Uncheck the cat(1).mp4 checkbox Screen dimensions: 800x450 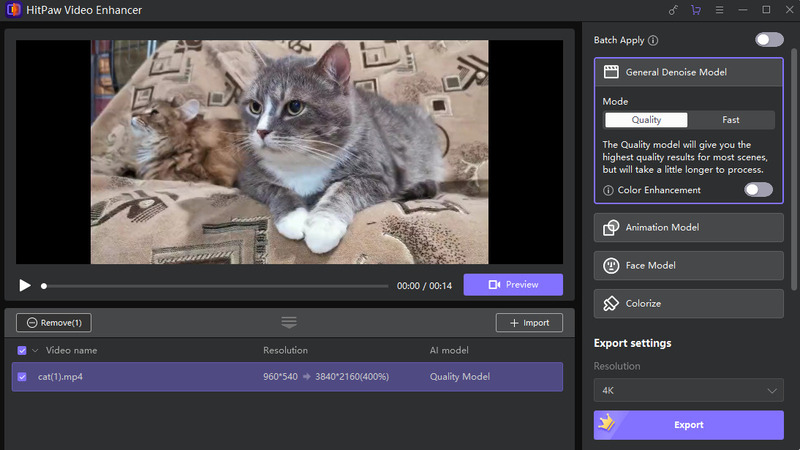pos(23,377)
